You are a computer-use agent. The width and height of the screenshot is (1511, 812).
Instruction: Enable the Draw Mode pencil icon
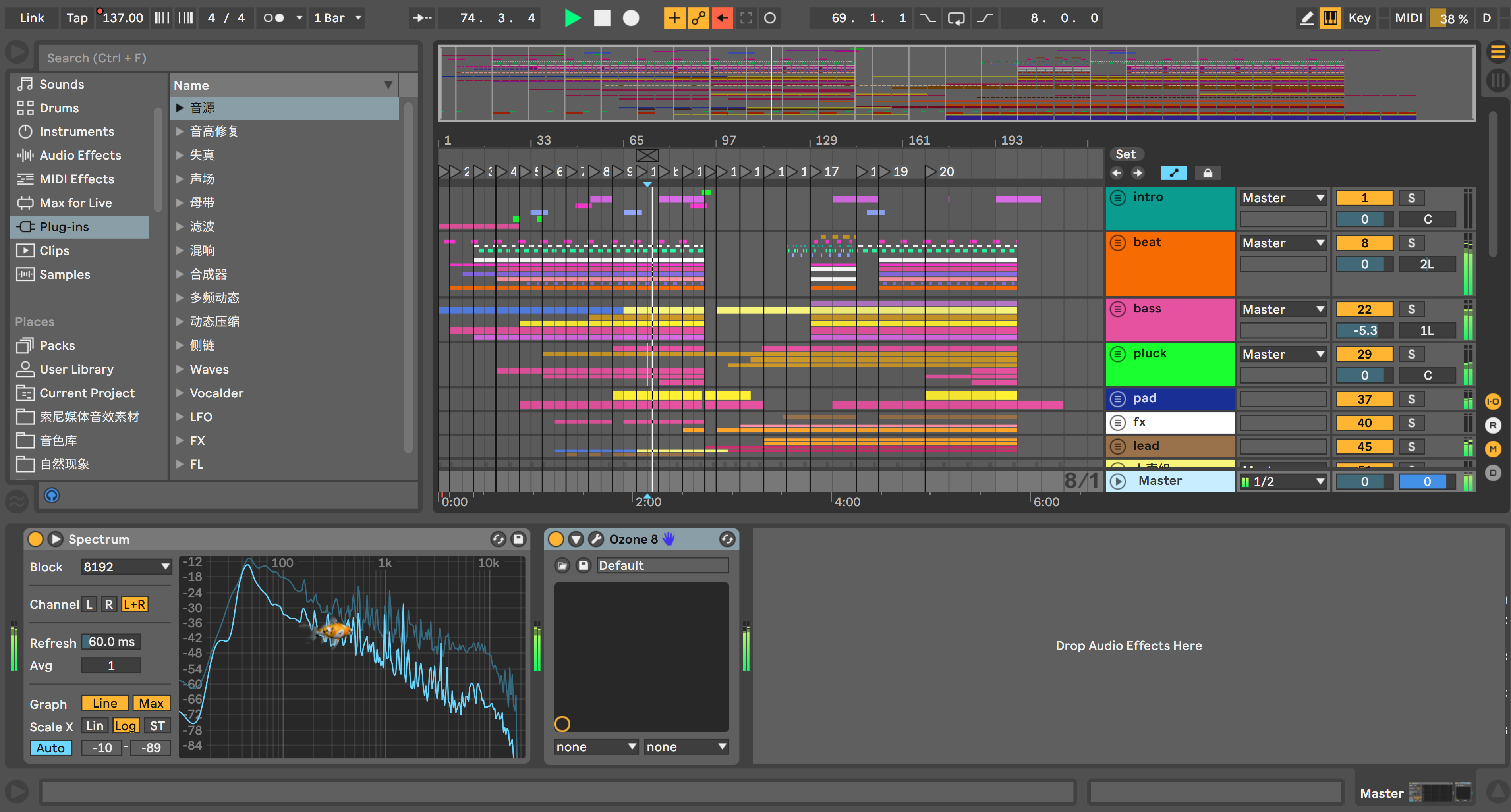pos(1306,18)
